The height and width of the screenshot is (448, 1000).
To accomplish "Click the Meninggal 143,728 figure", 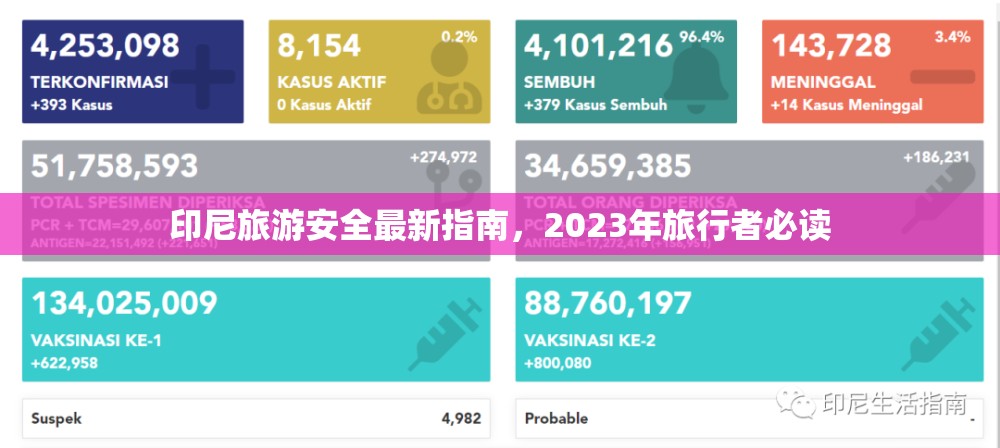I will pos(832,46).
